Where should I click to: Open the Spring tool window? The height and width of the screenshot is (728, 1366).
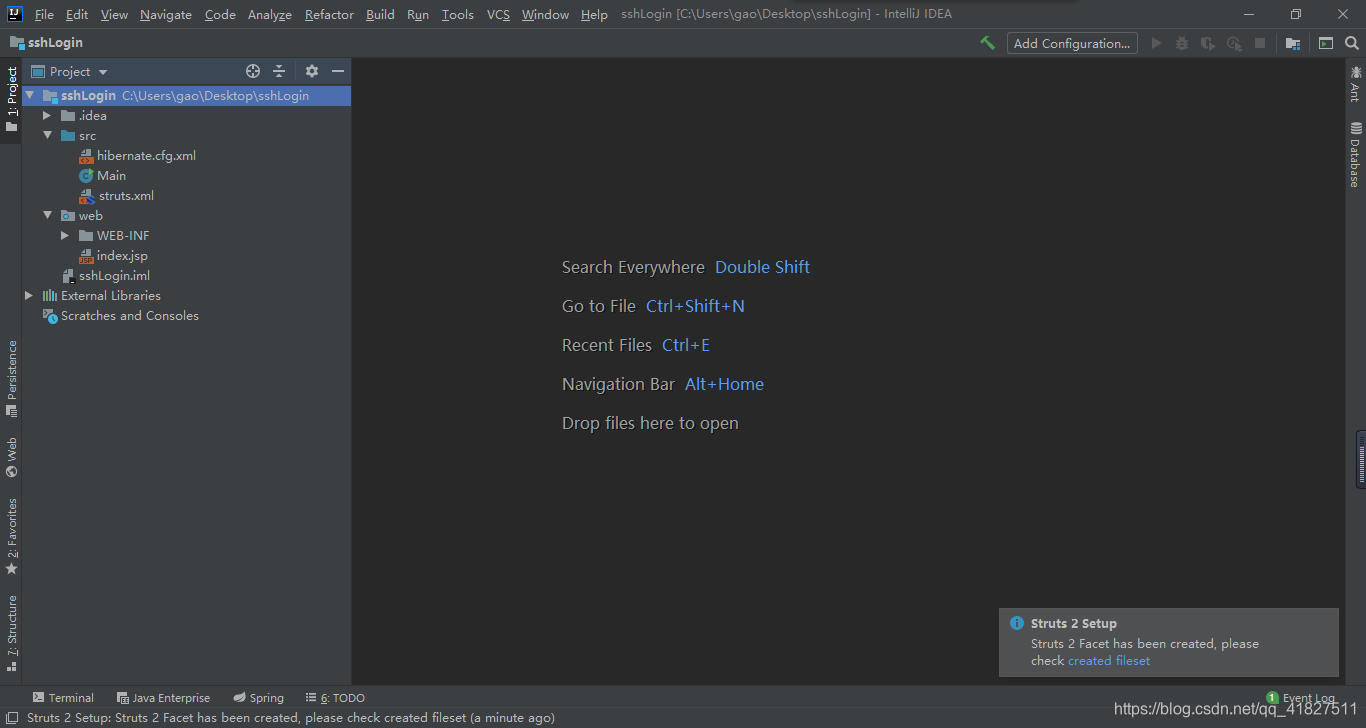coord(259,698)
